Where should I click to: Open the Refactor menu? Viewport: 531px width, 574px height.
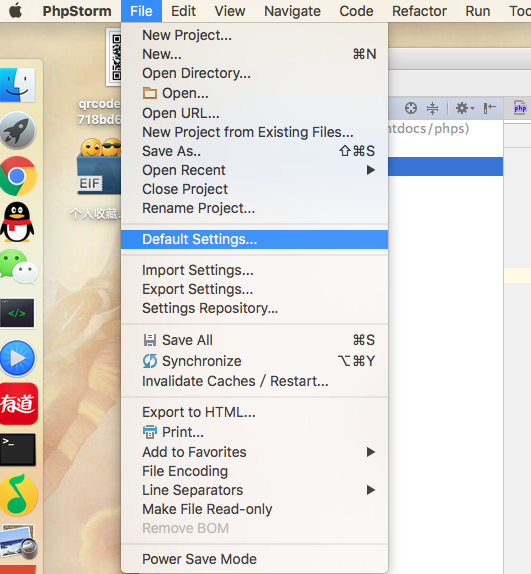pyautogui.click(x=419, y=11)
